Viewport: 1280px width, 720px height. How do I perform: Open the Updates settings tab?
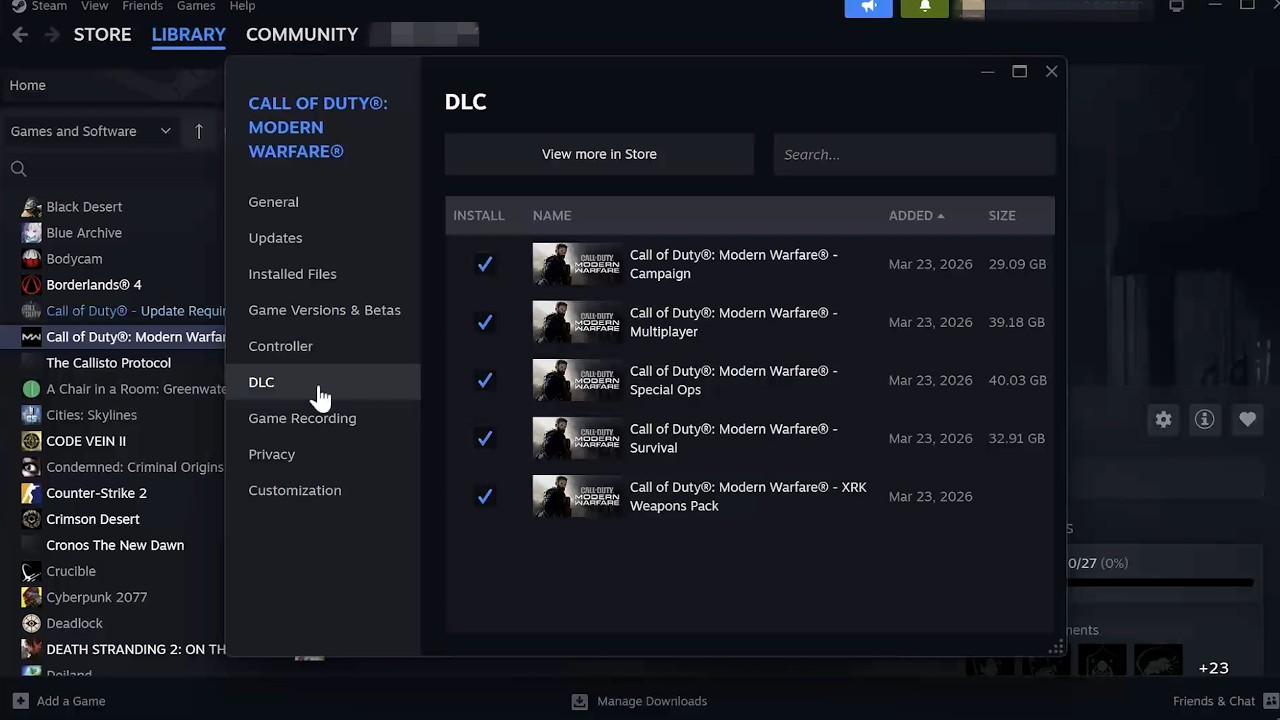(323, 238)
